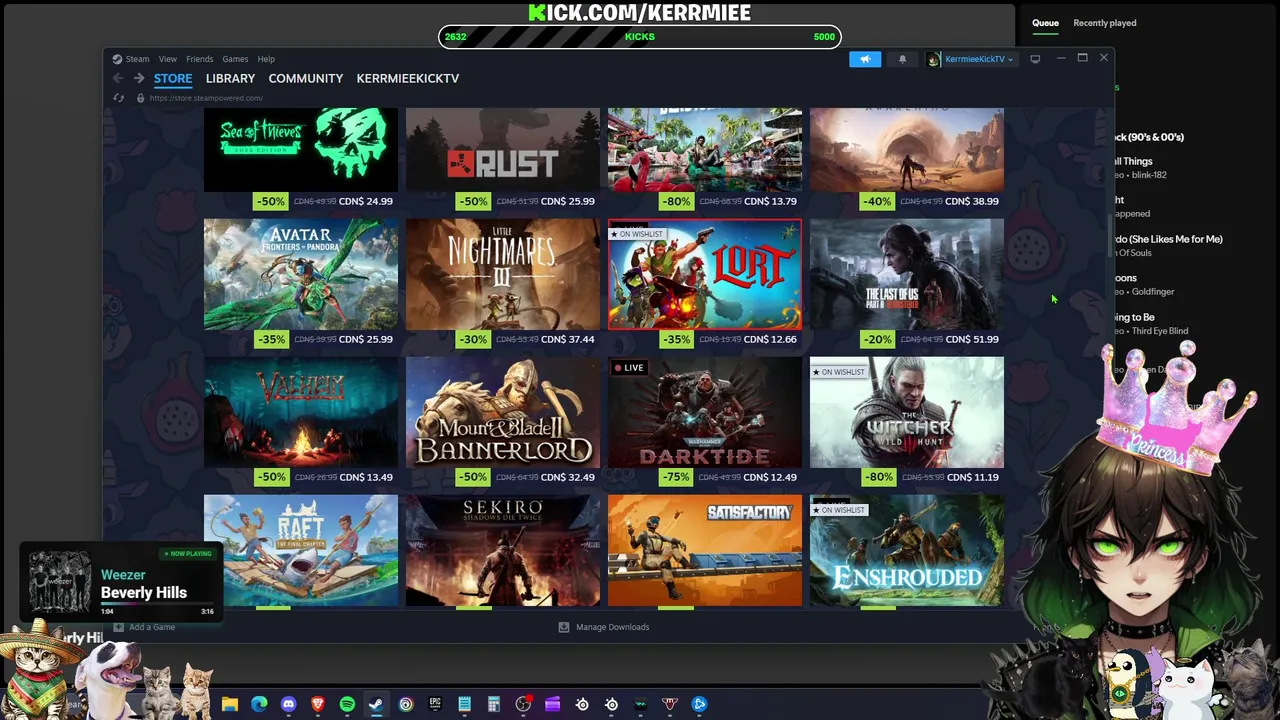1280x720 pixels.
Task: Open the Rust game card
Action: (503, 150)
